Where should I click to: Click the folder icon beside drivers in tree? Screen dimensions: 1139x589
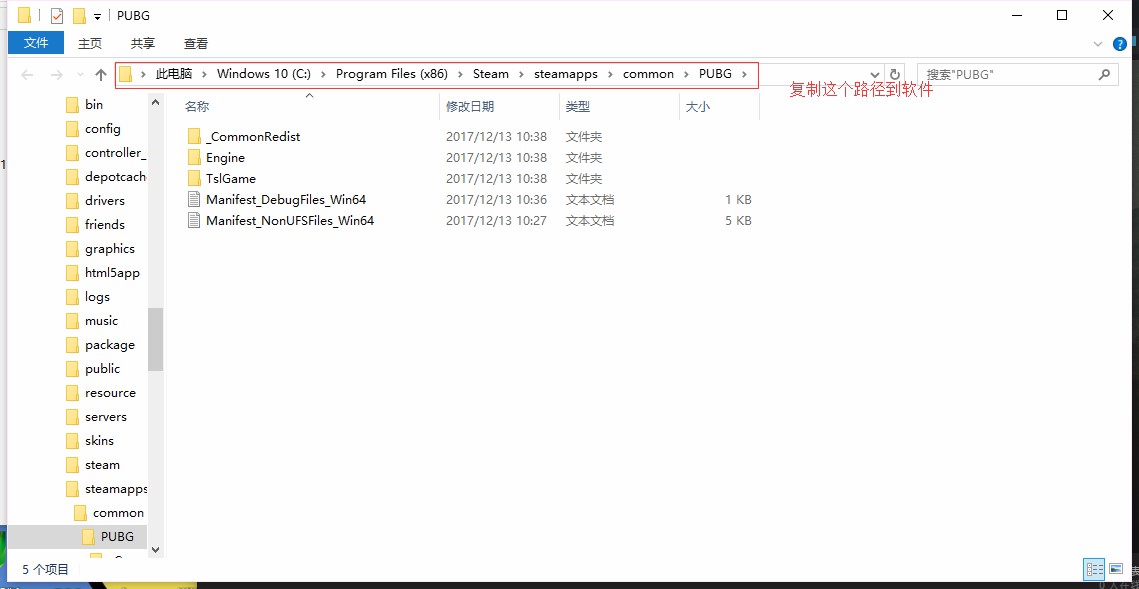pyautogui.click(x=72, y=200)
